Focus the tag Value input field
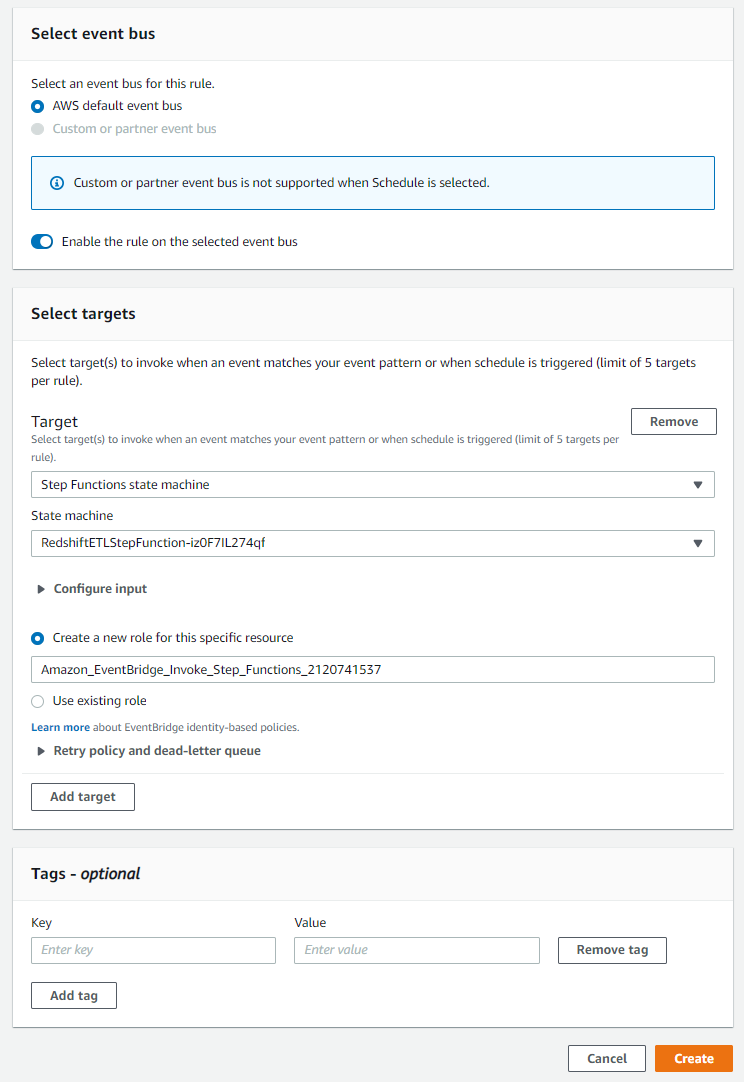The height and width of the screenshot is (1082, 744). click(x=416, y=950)
